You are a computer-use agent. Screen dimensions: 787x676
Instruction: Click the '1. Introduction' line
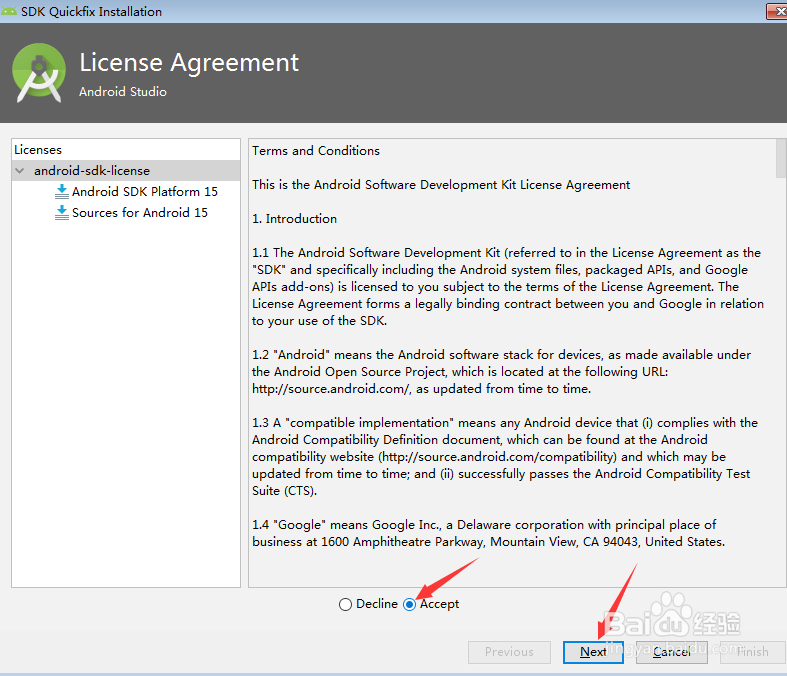point(294,219)
